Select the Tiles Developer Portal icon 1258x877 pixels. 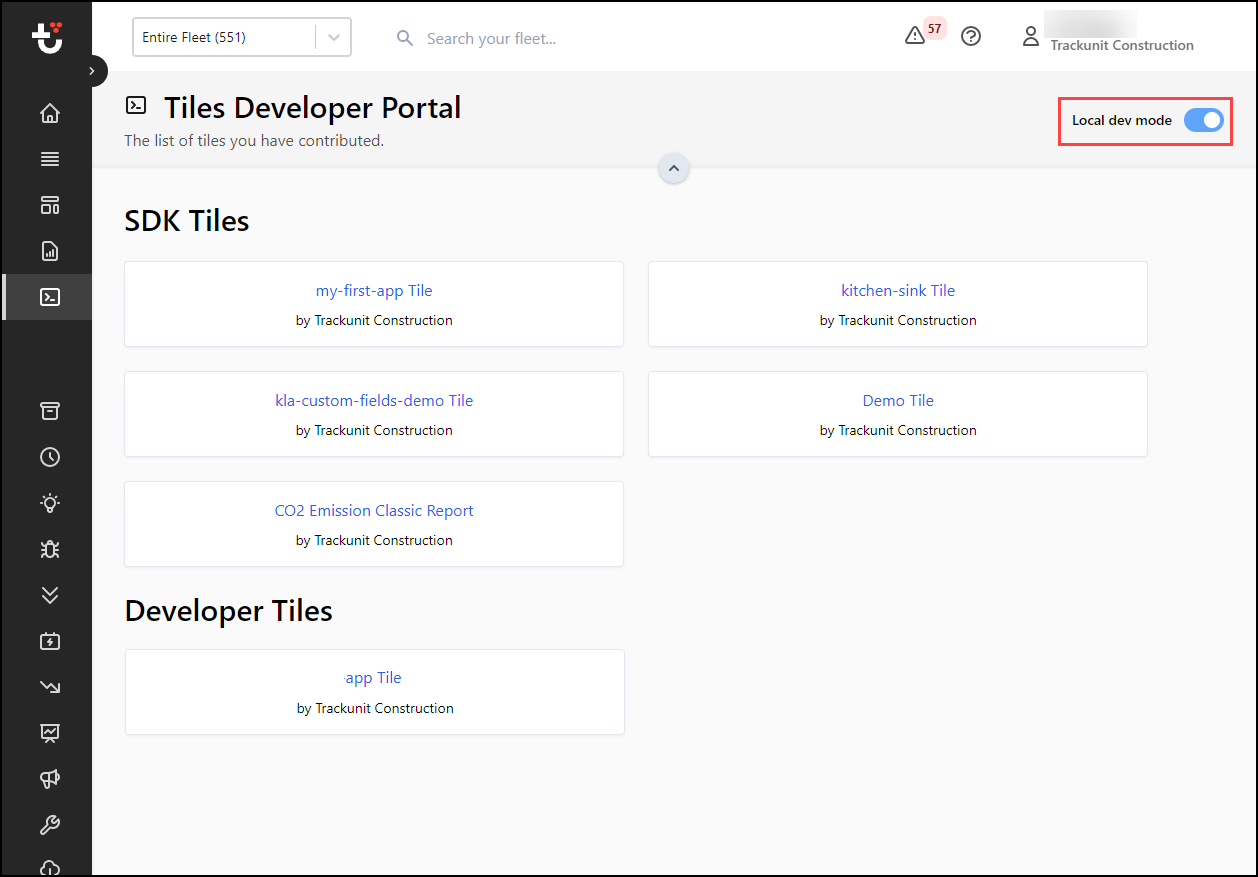[49, 296]
